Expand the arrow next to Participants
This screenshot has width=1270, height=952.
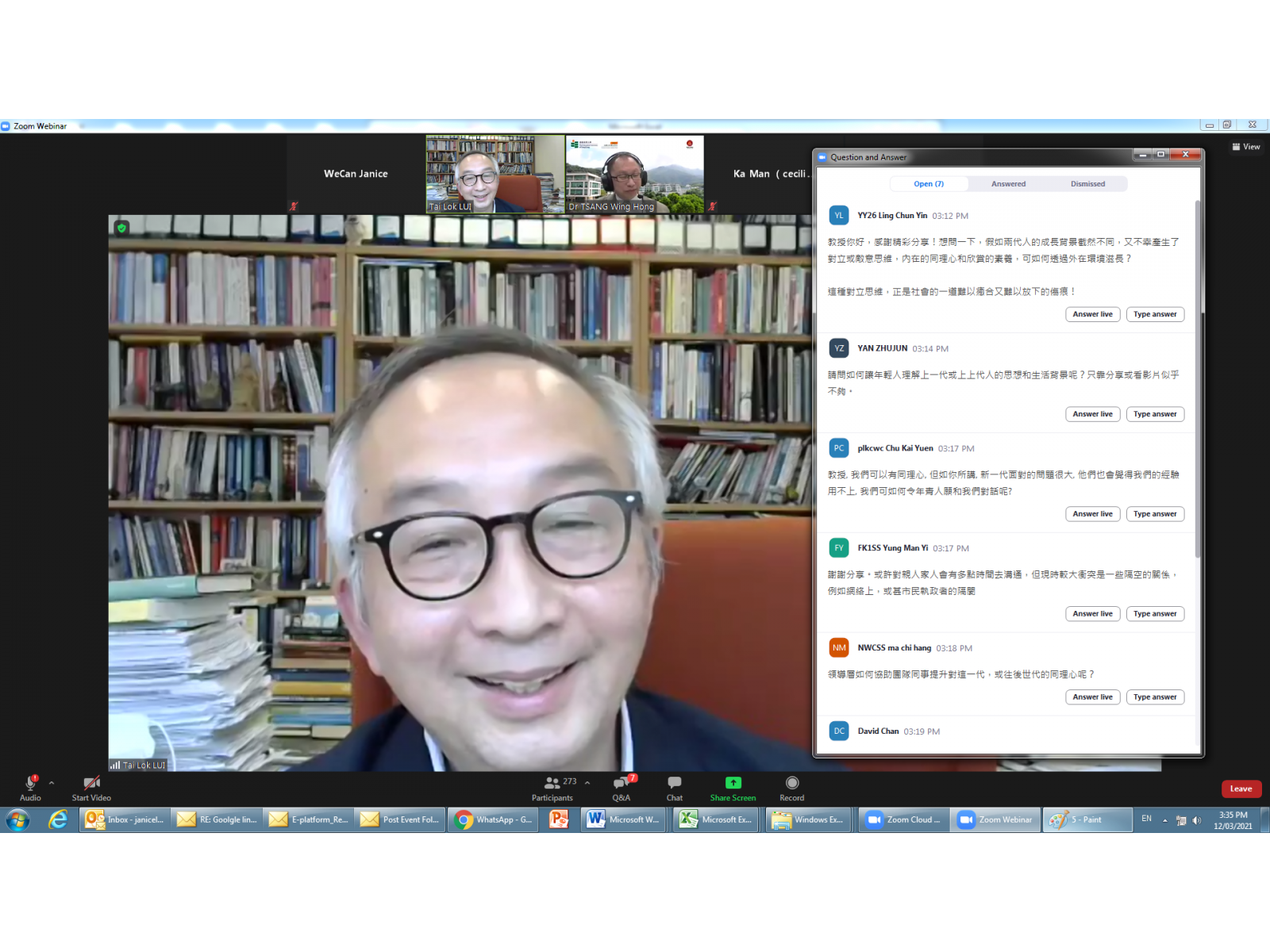click(587, 783)
